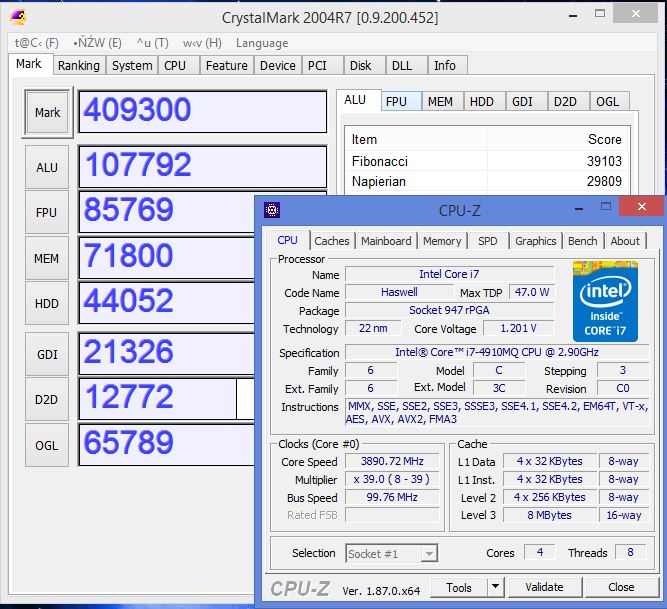Image resolution: width=667 pixels, height=609 pixels.
Task: Click the total Mark score 409300 field
Action: coord(203,111)
